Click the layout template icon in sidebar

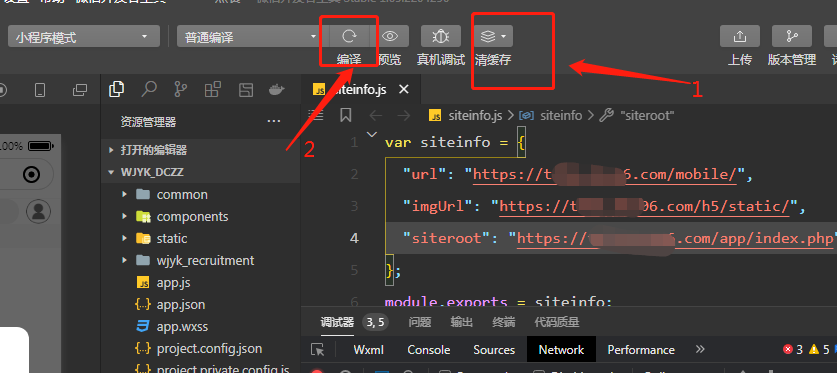[246, 89]
